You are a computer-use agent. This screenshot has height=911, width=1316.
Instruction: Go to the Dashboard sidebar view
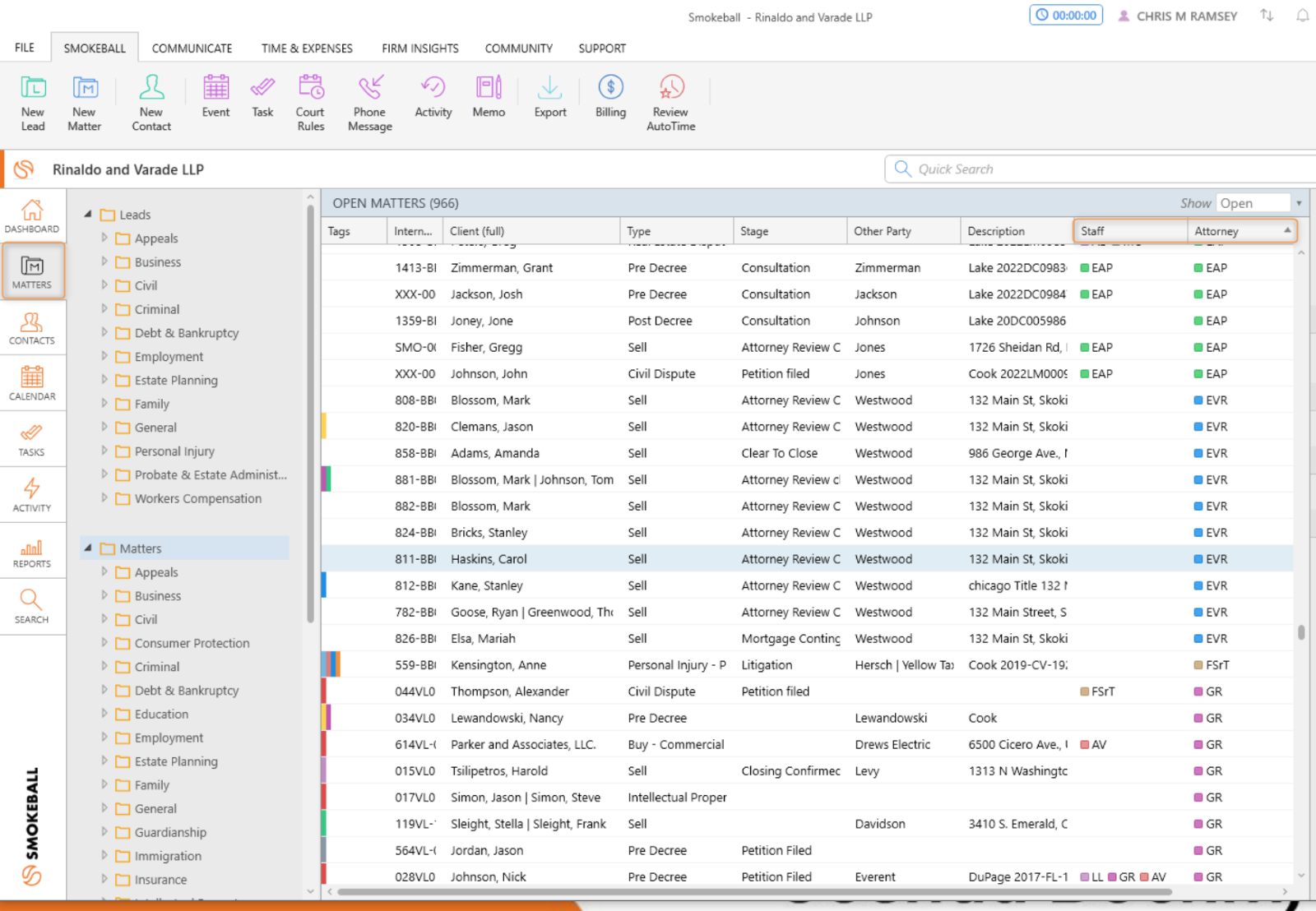tap(32, 216)
